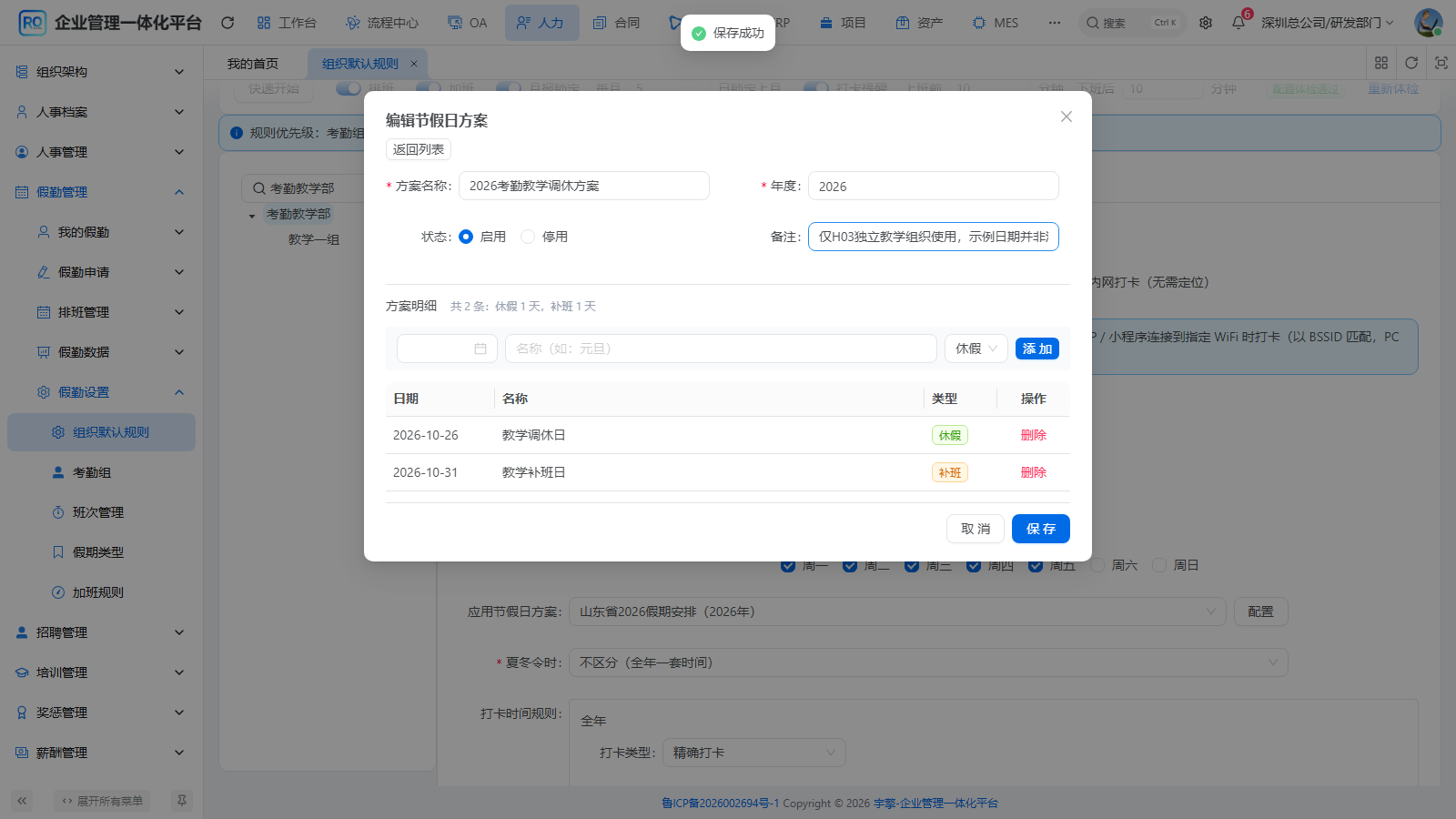This screenshot has height=819, width=1456.
Task: Delete the 教学调休日 row
Action: [x=1034, y=435]
